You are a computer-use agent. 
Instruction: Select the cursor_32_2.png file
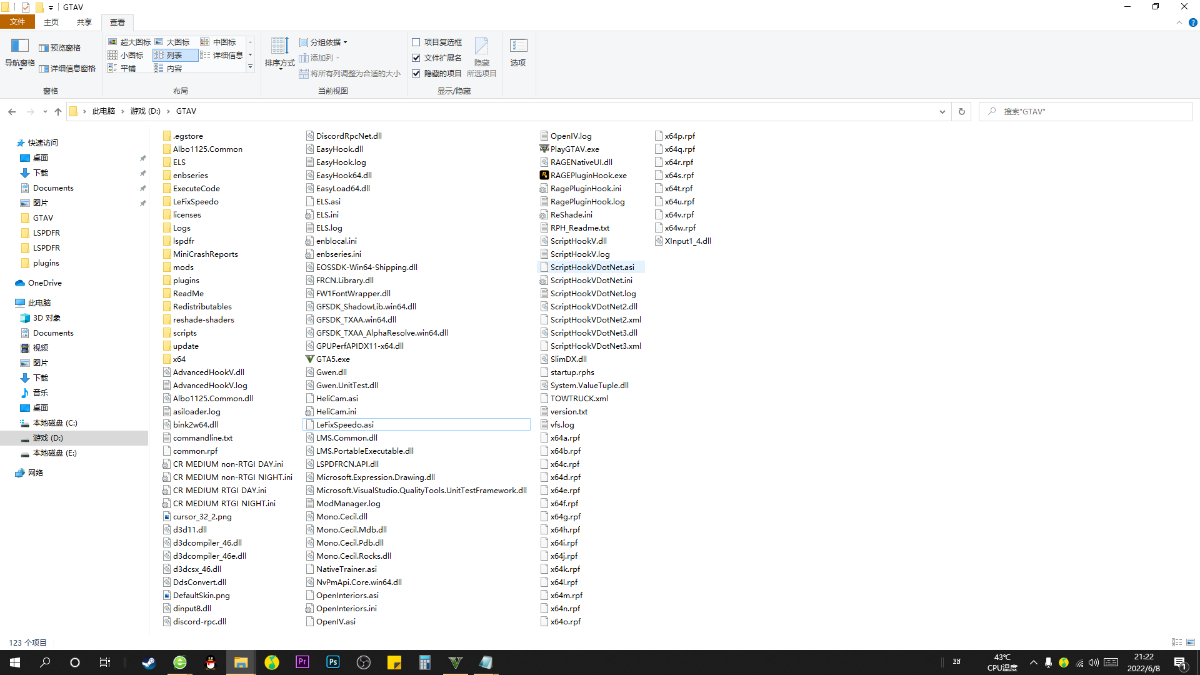click(196, 516)
